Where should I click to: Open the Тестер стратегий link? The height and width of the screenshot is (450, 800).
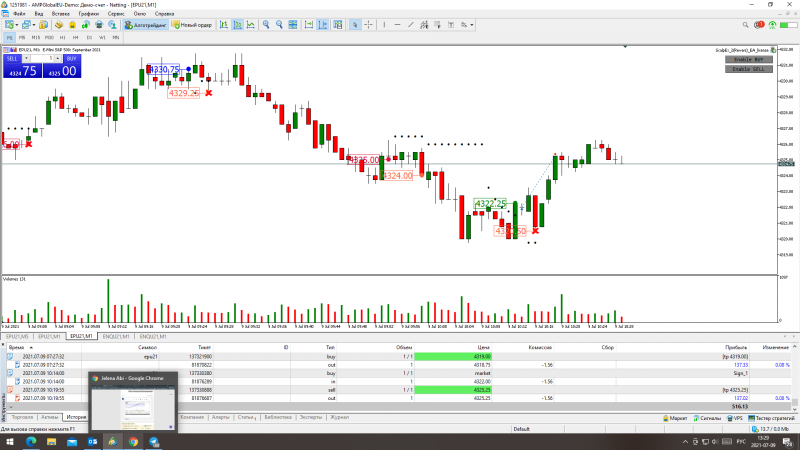point(771,418)
